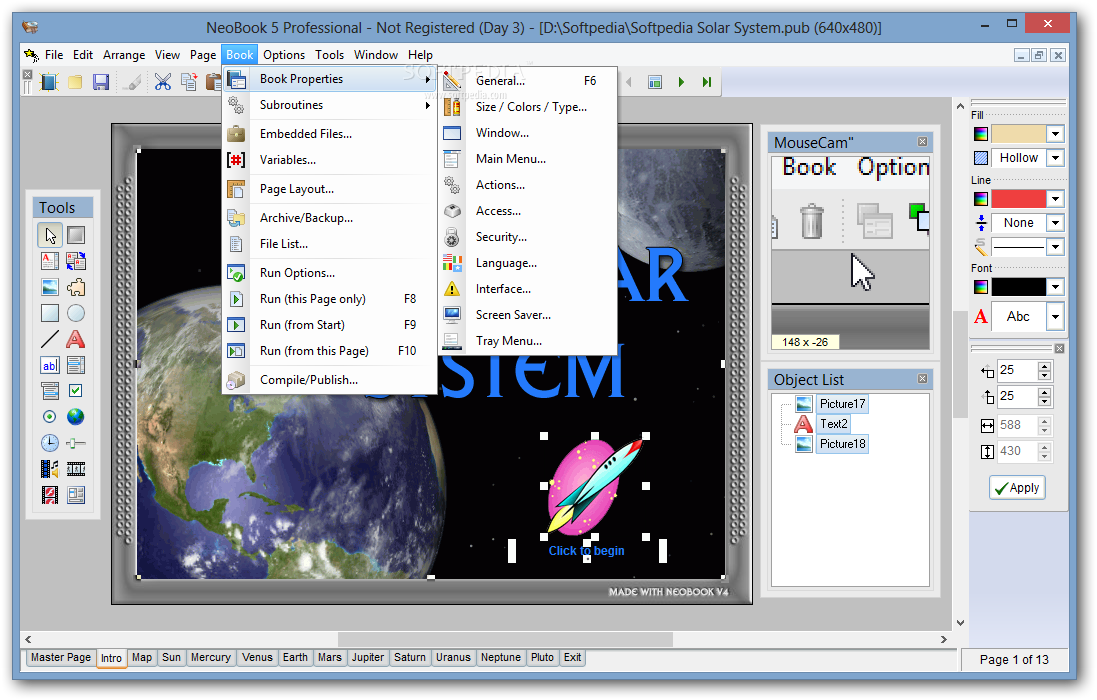Screen dimensions: 1097x700
Task: Click the Open folder toolbar icon
Action: (75, 82)
